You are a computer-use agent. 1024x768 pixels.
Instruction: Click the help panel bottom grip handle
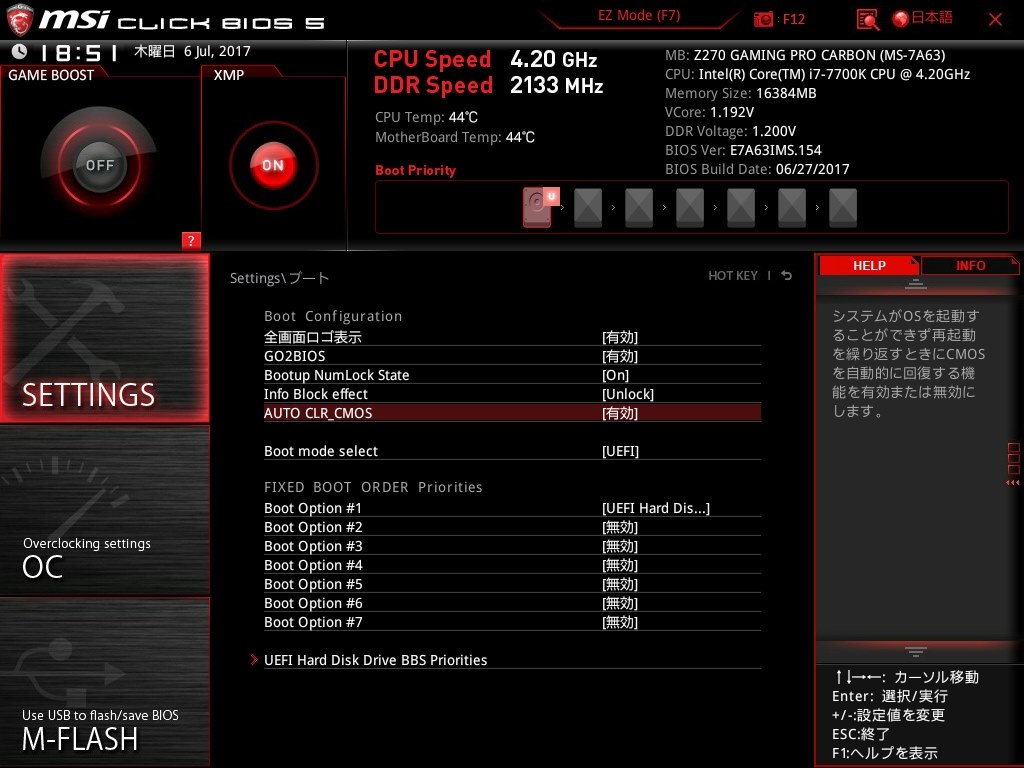tap(916, 651)
